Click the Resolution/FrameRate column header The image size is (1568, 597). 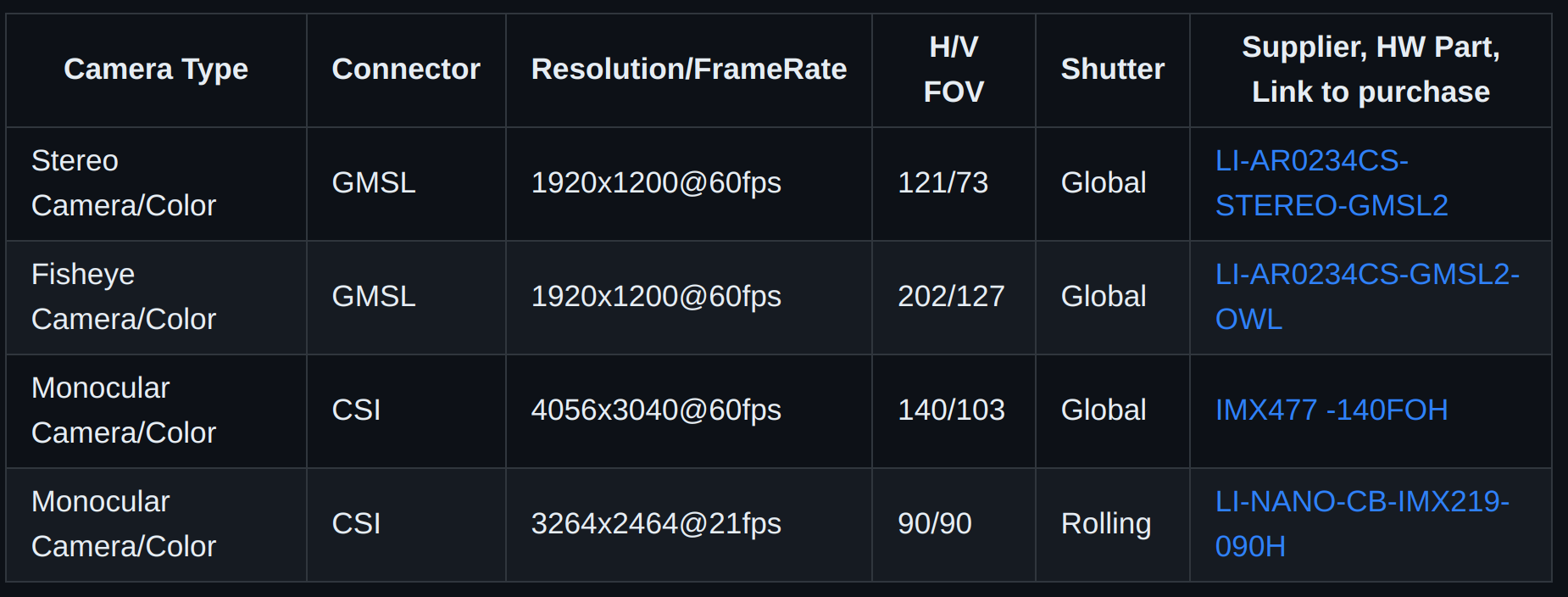pos(688,70)
